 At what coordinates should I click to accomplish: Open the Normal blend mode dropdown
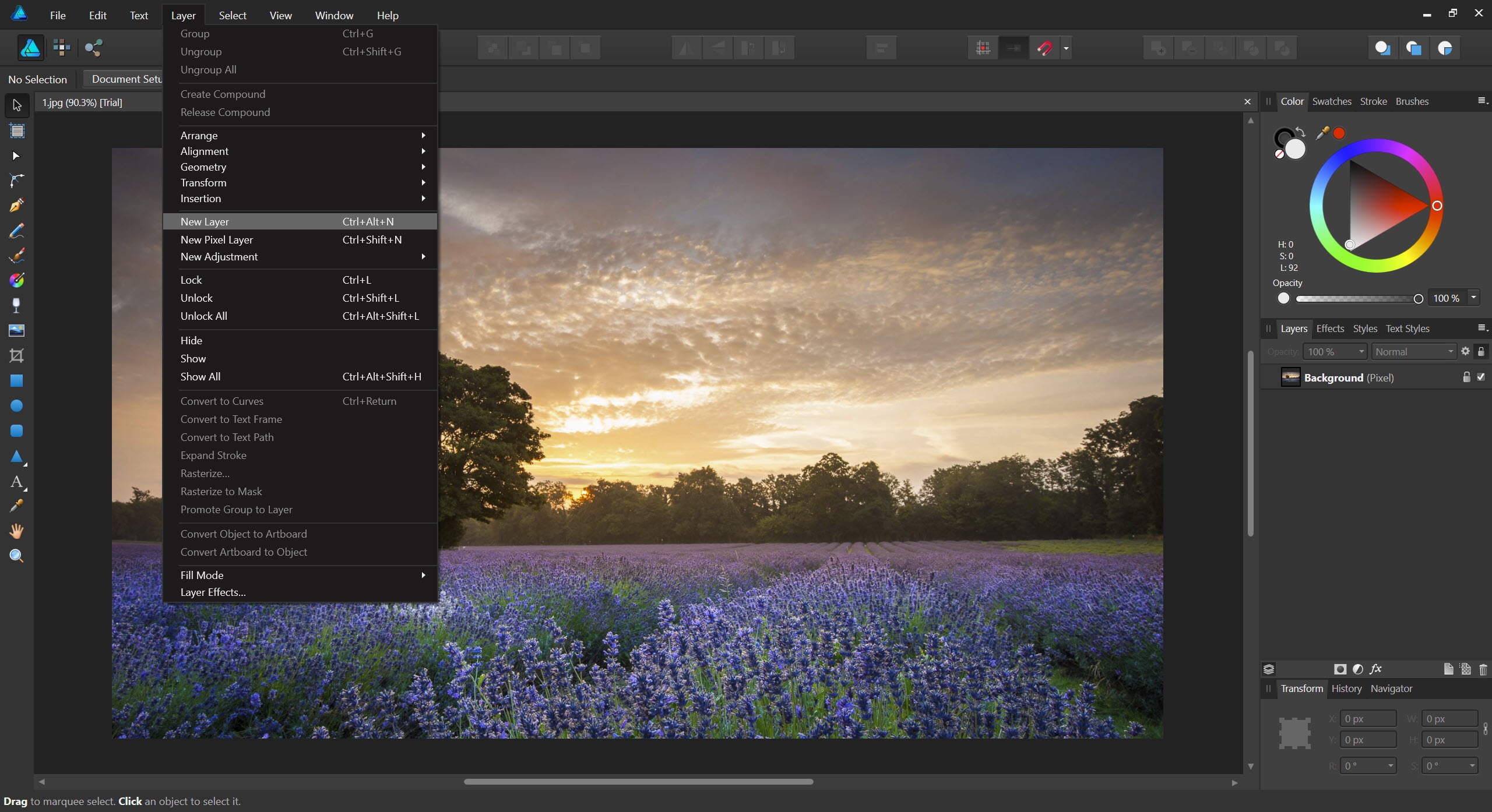(1414, 352)
